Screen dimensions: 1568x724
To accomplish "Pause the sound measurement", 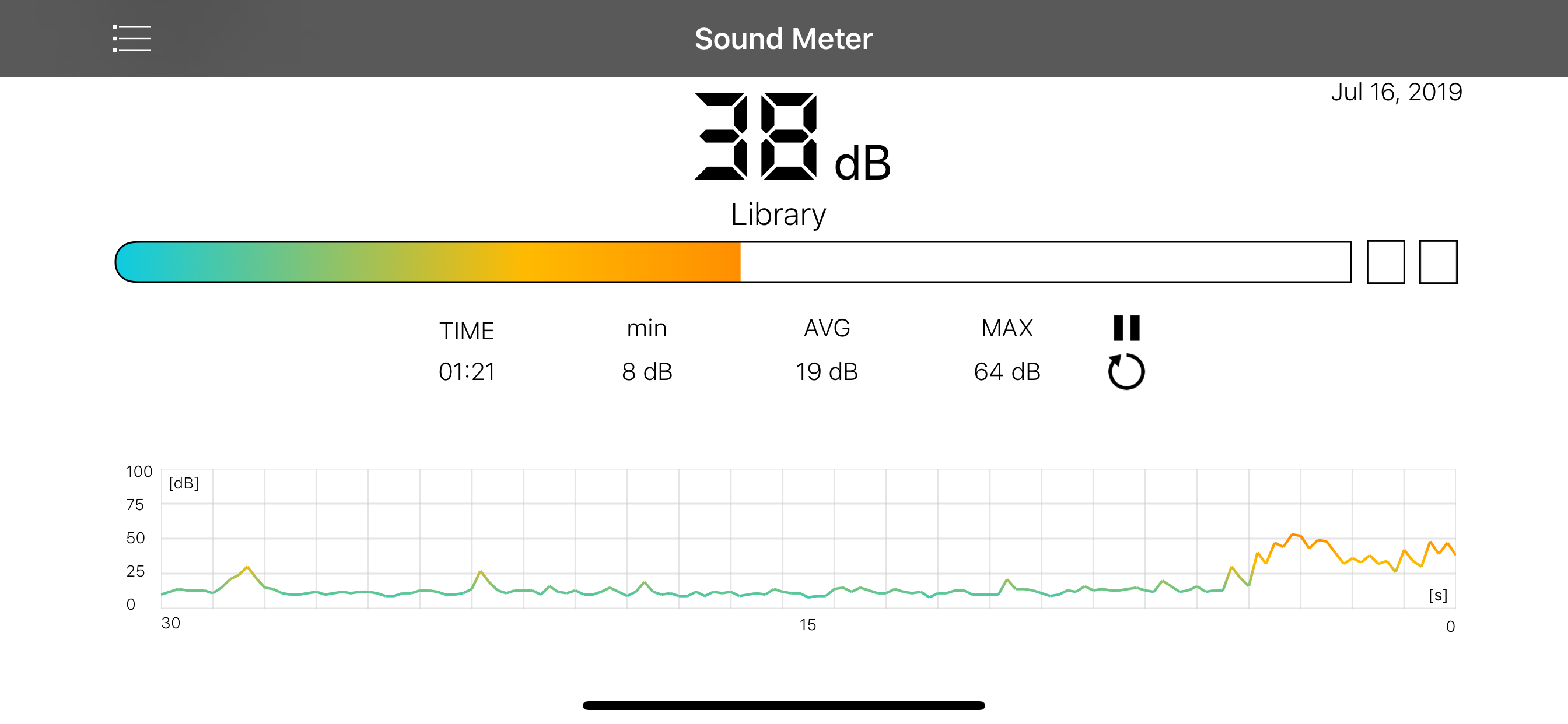I will (x=1126, y=328).
